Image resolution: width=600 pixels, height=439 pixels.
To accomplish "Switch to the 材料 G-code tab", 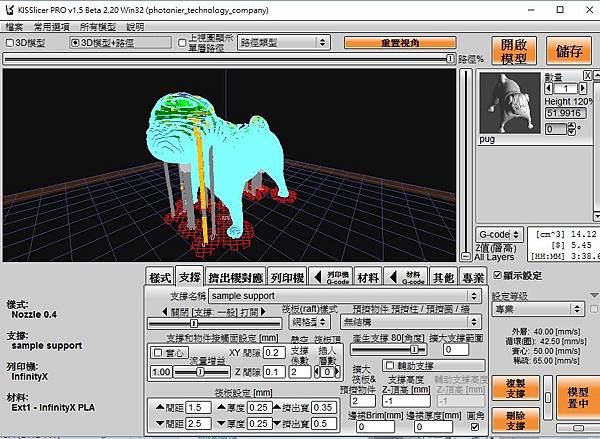I will (x=406, y=277).
